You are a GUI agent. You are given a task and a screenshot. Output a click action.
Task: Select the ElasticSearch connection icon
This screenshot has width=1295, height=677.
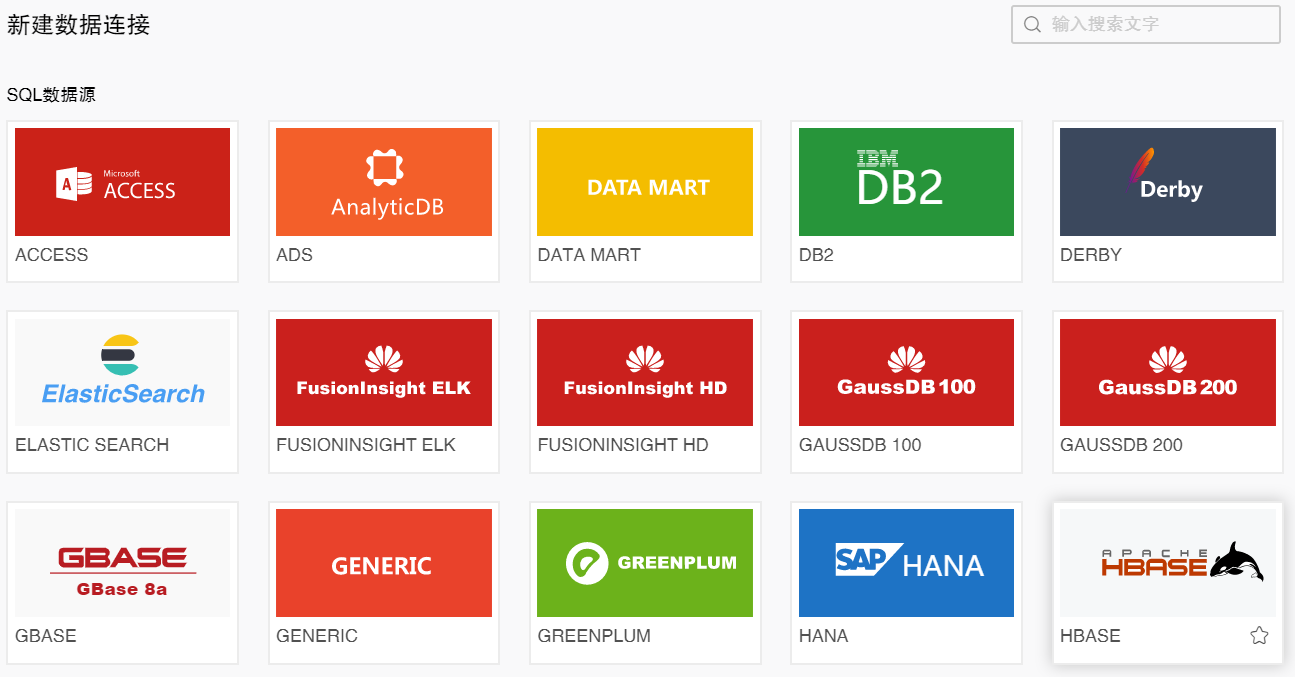(x=122, y=372)
